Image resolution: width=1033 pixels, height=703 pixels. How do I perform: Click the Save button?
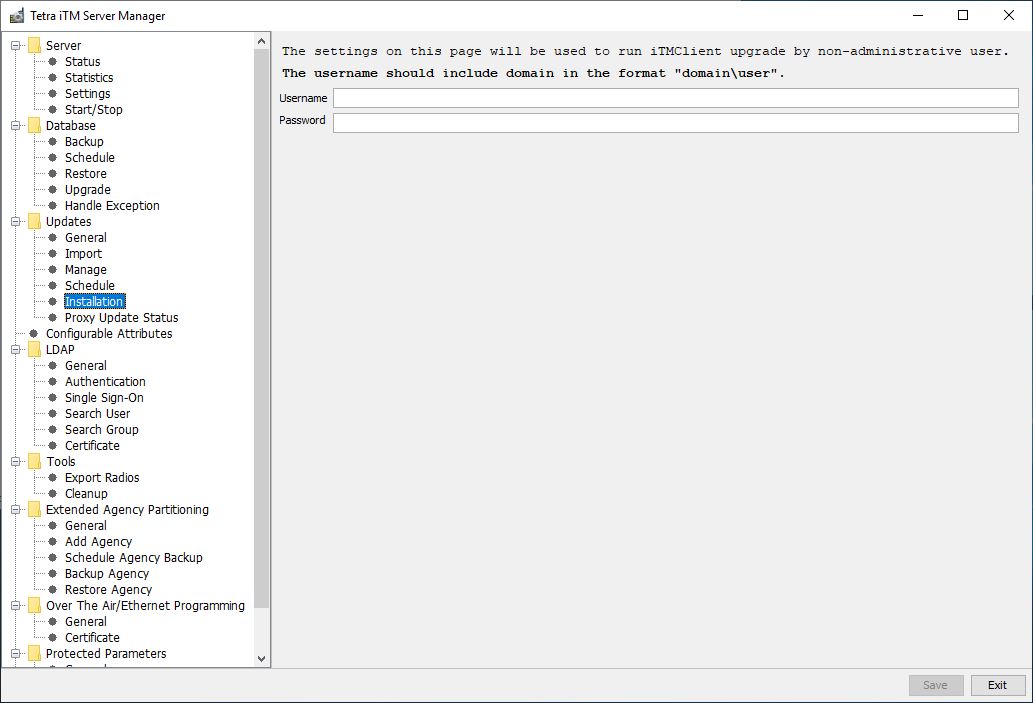pyautogui.click(x=935, y=685)
